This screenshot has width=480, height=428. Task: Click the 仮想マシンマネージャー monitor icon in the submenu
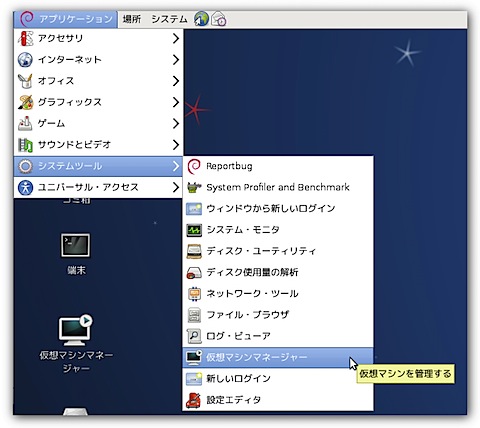pyautogui.click(x=194, y=357)
